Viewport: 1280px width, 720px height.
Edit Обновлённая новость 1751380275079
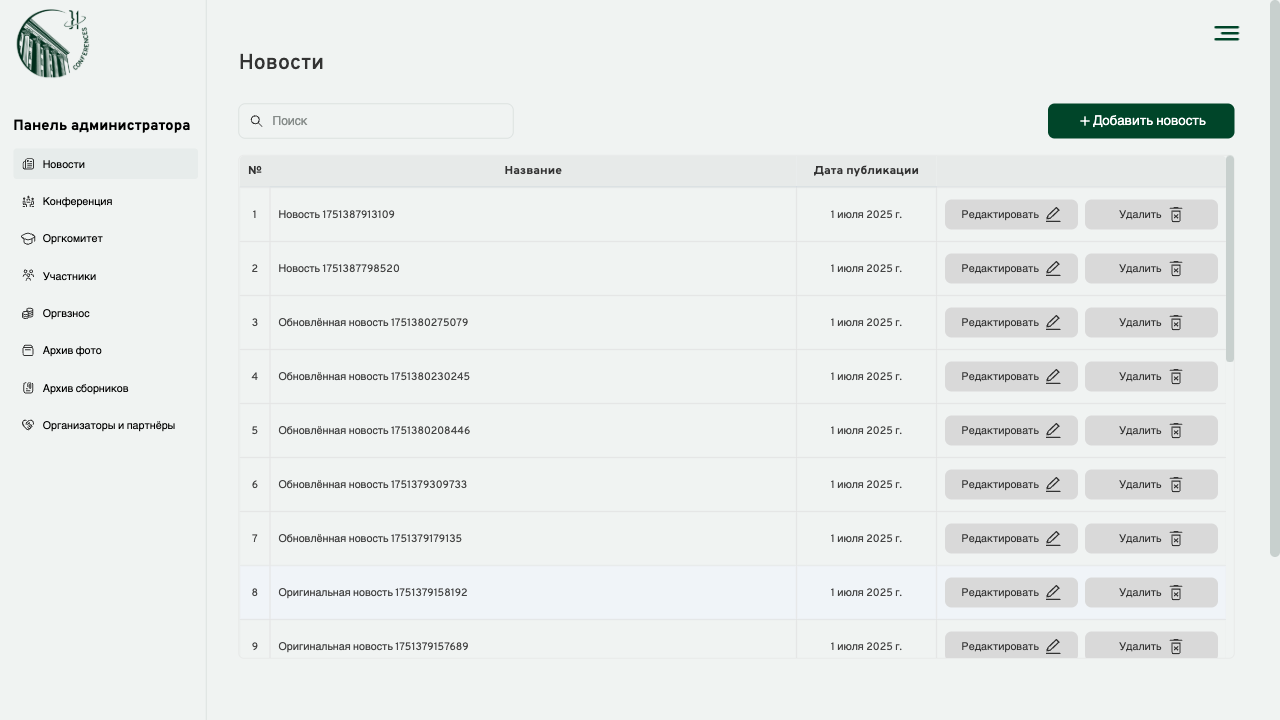1010,323
